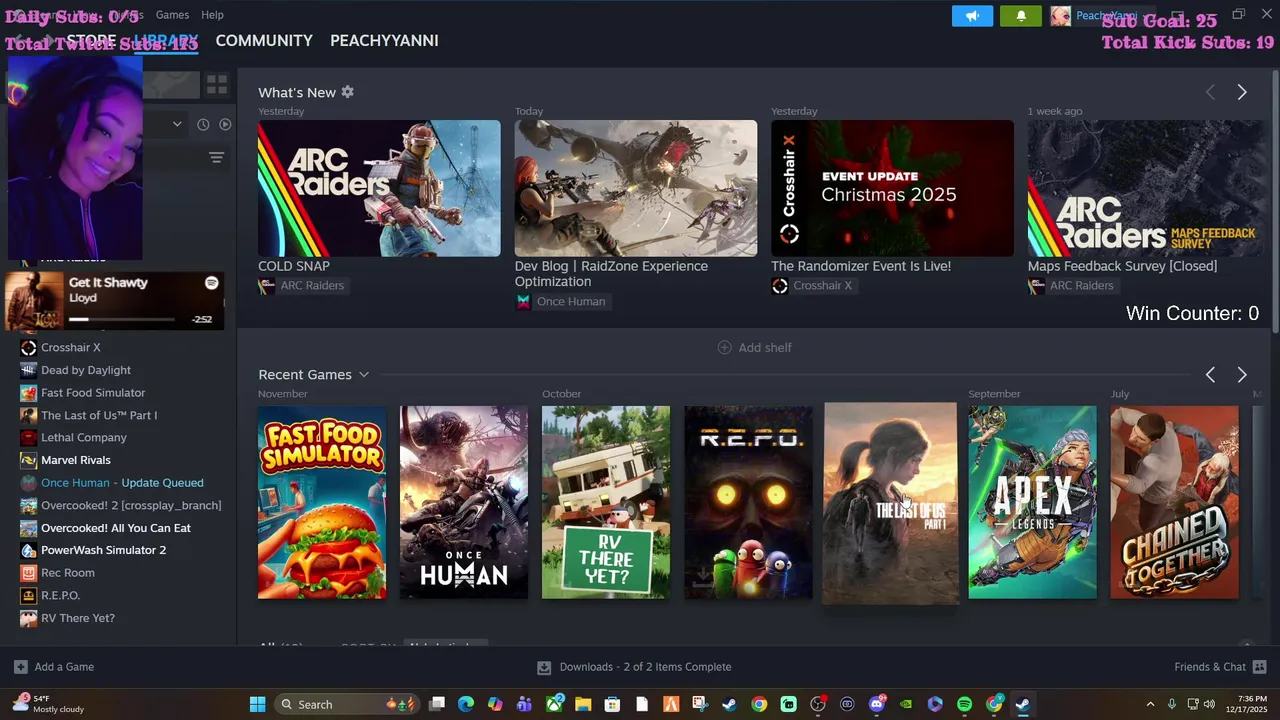The image size is (1280, 720).
Task: Click Add a Game
Action: pos(54,667)
